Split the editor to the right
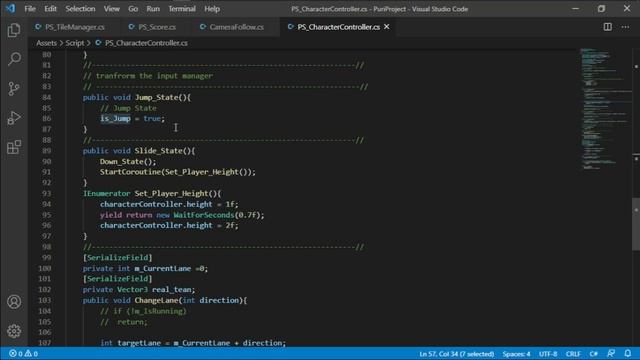640x360 pixels. coord(607,27)
